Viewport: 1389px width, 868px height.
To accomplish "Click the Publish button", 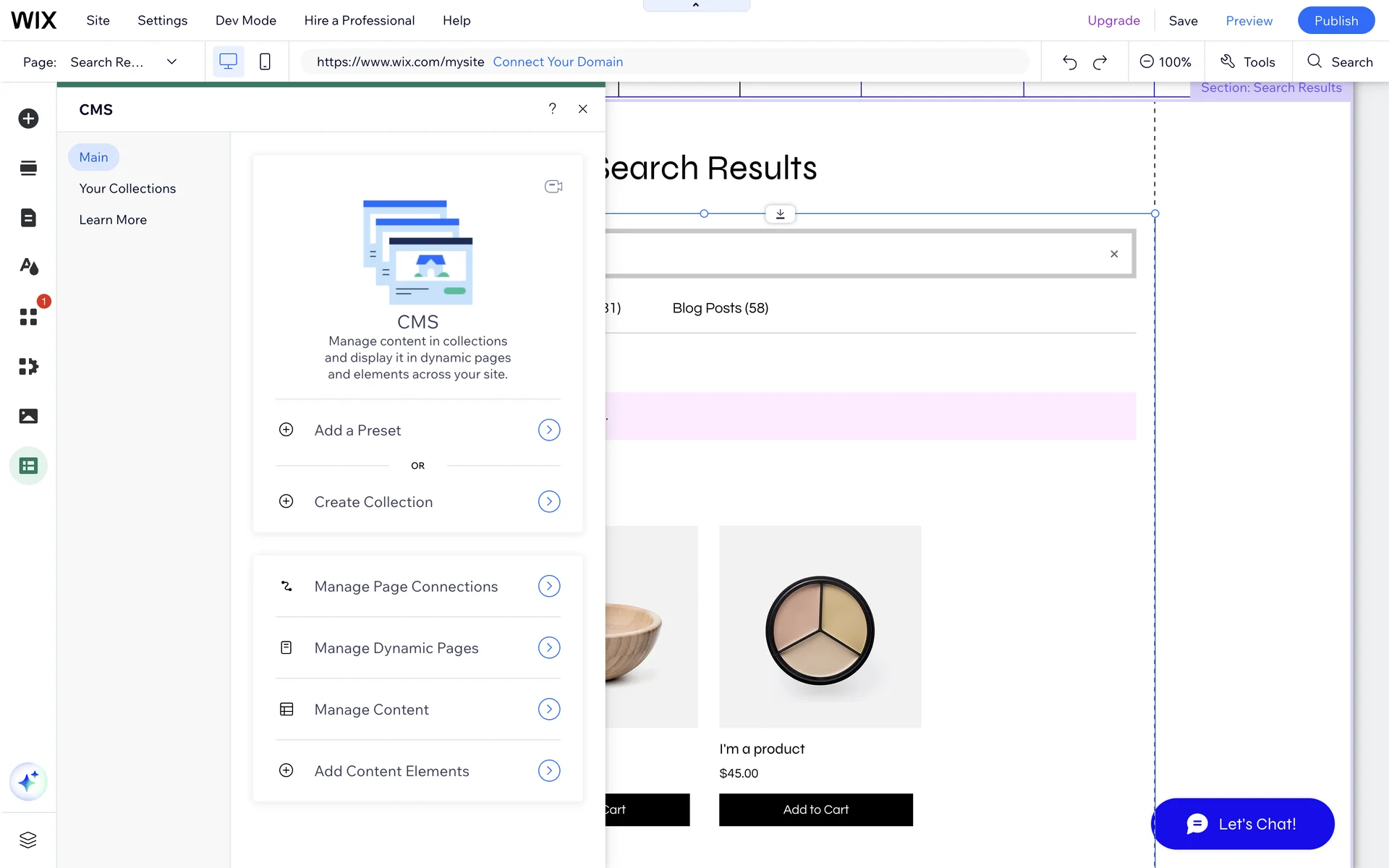I will tap(1335, 20).
